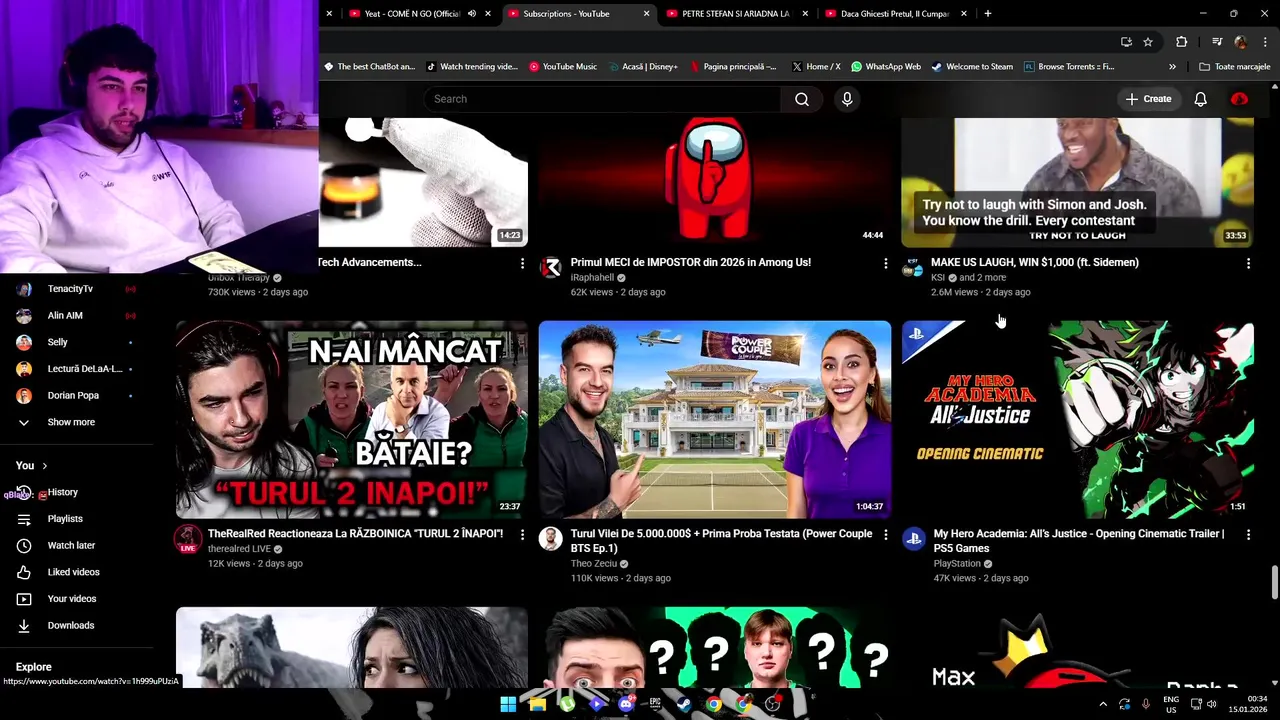Open WhatsApp Web bookmark
This screenshot has height=720, width=1280.
(886, 67)
